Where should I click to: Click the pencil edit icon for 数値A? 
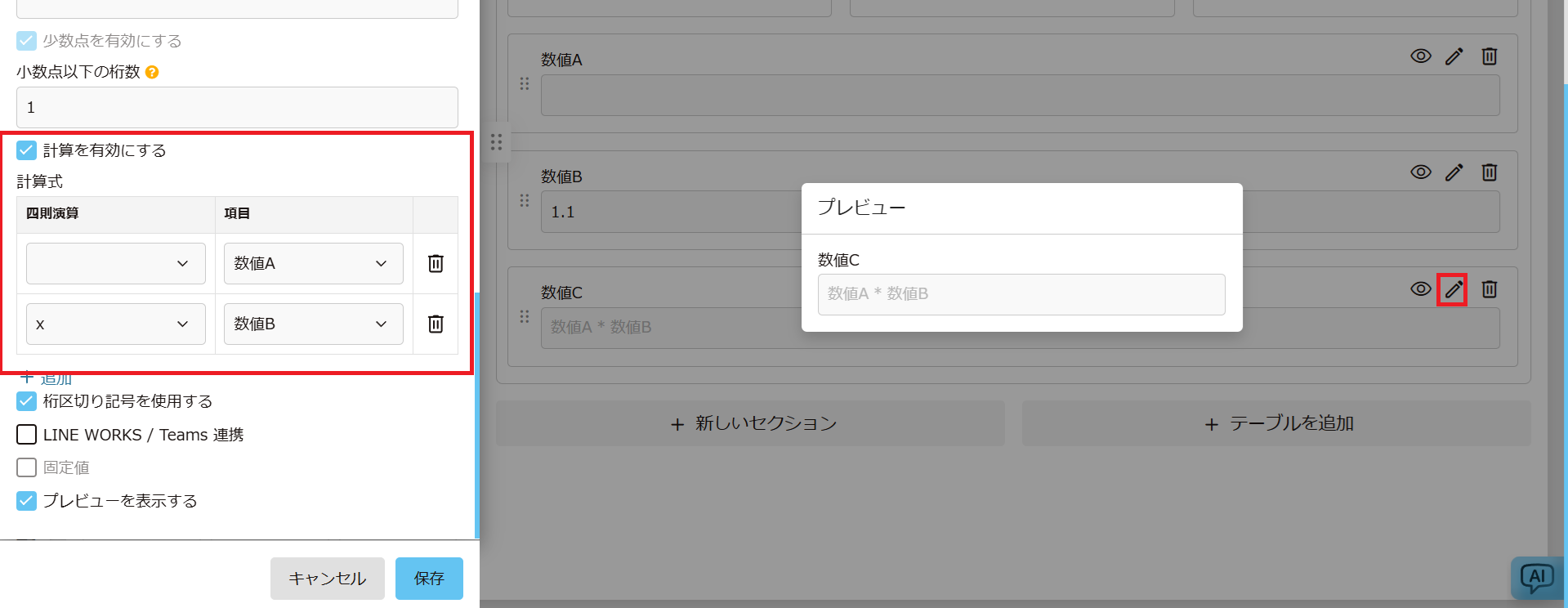pyautogui.click(x=1454, y=56)
